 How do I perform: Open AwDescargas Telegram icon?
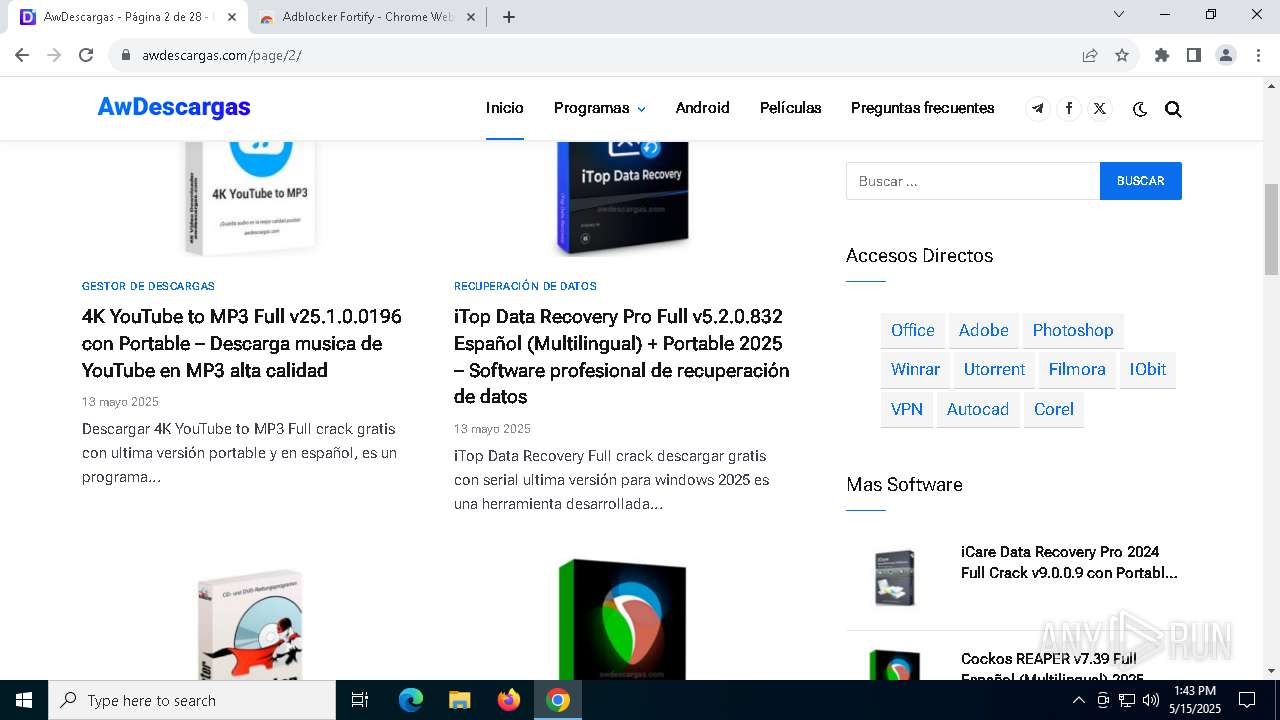(x=1038, y=109)
